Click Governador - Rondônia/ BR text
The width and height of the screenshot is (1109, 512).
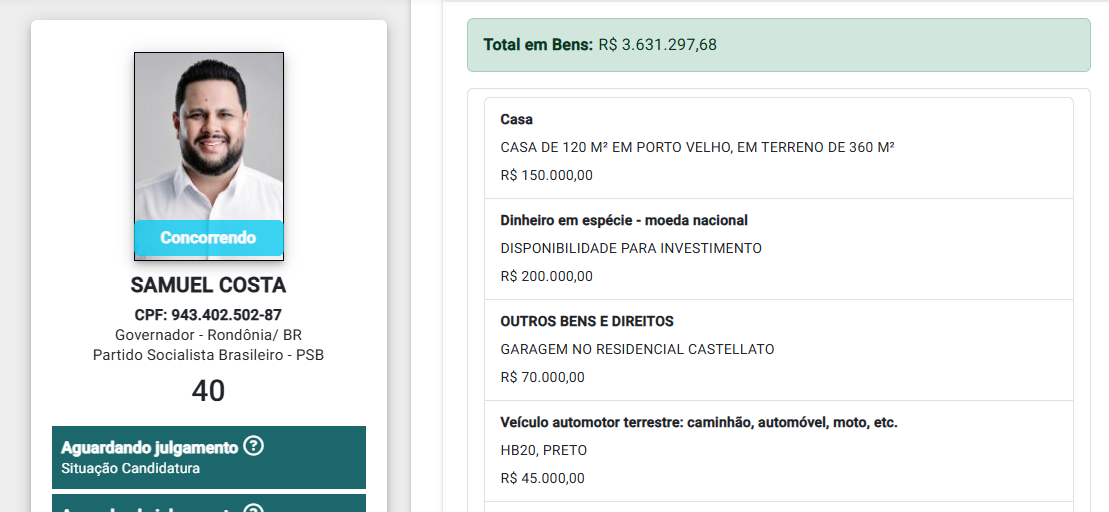tap(209, 335)
